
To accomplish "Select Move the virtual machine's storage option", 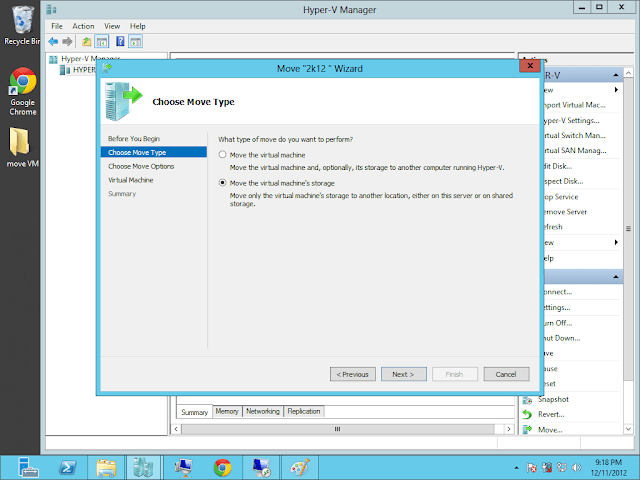I will click(x=223, y=184).
